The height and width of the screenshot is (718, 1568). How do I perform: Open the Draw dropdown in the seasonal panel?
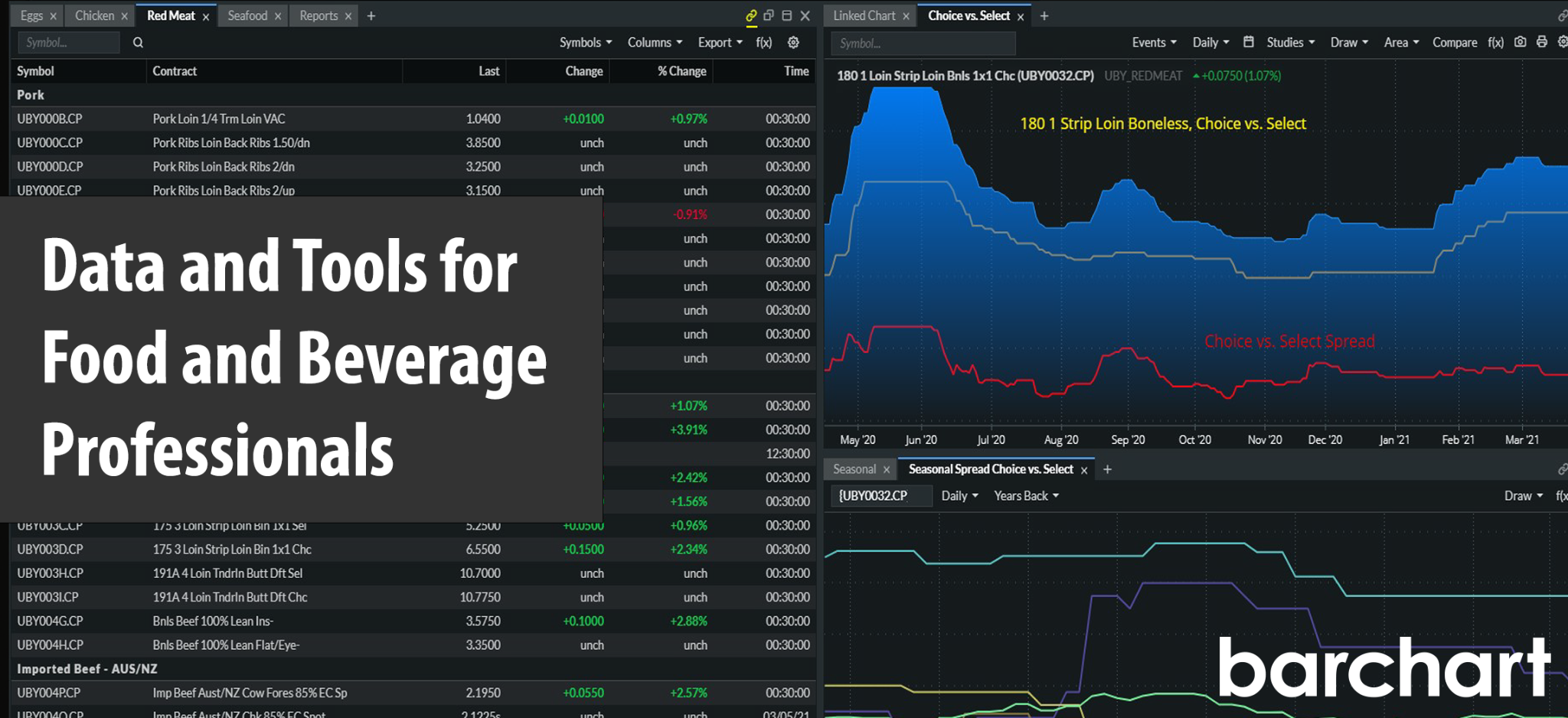click(x=1524, y=496)
